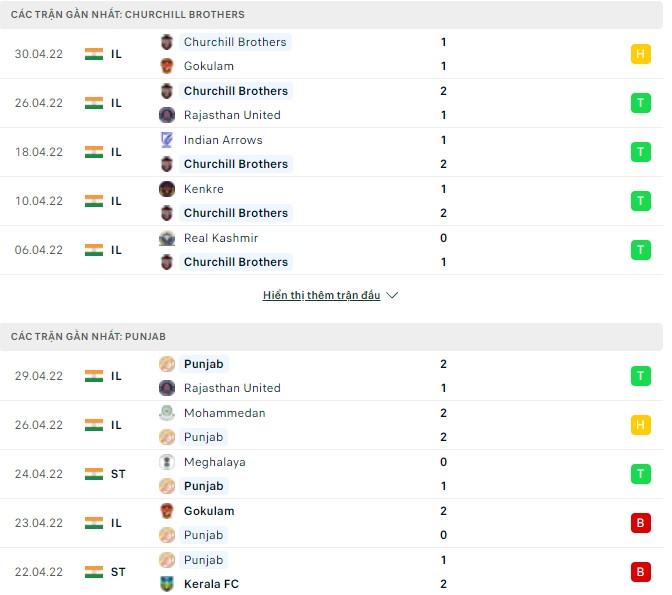Click the ST league label on 24.04.22
Viewport: 672px width, 595px height.
[x=118, y=474]
